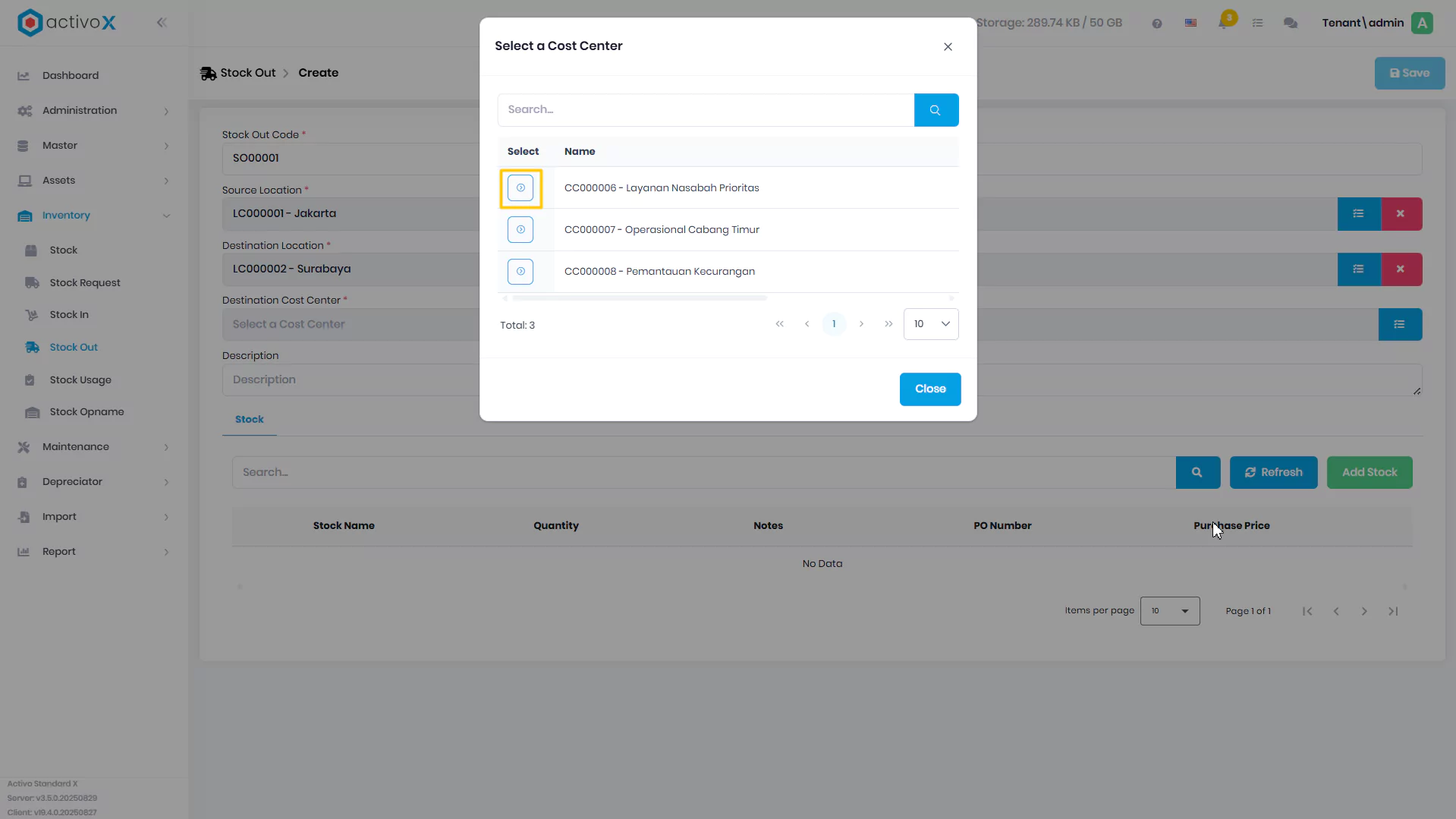Click the activoX logo
The height and width of the screenshot is (819, 1456).
point(67,23)
